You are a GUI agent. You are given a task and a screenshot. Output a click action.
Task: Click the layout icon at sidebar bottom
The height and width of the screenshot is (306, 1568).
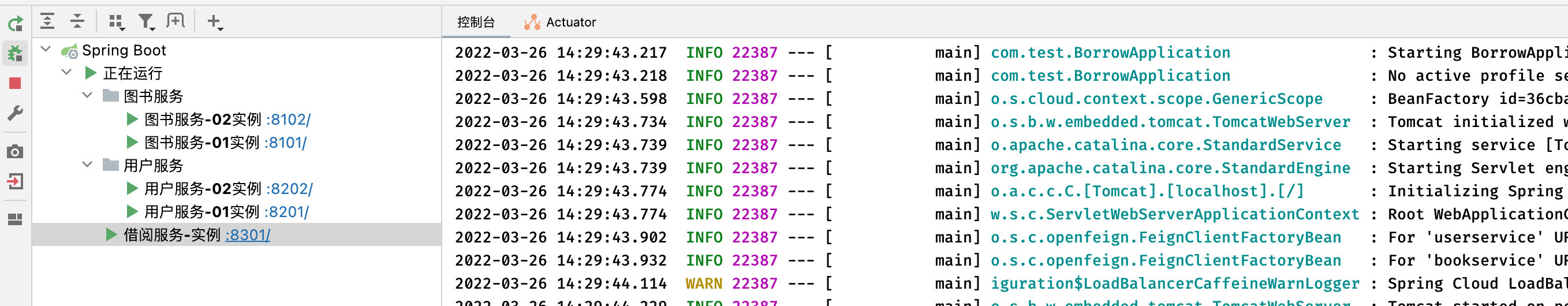[x=15, y=219]
